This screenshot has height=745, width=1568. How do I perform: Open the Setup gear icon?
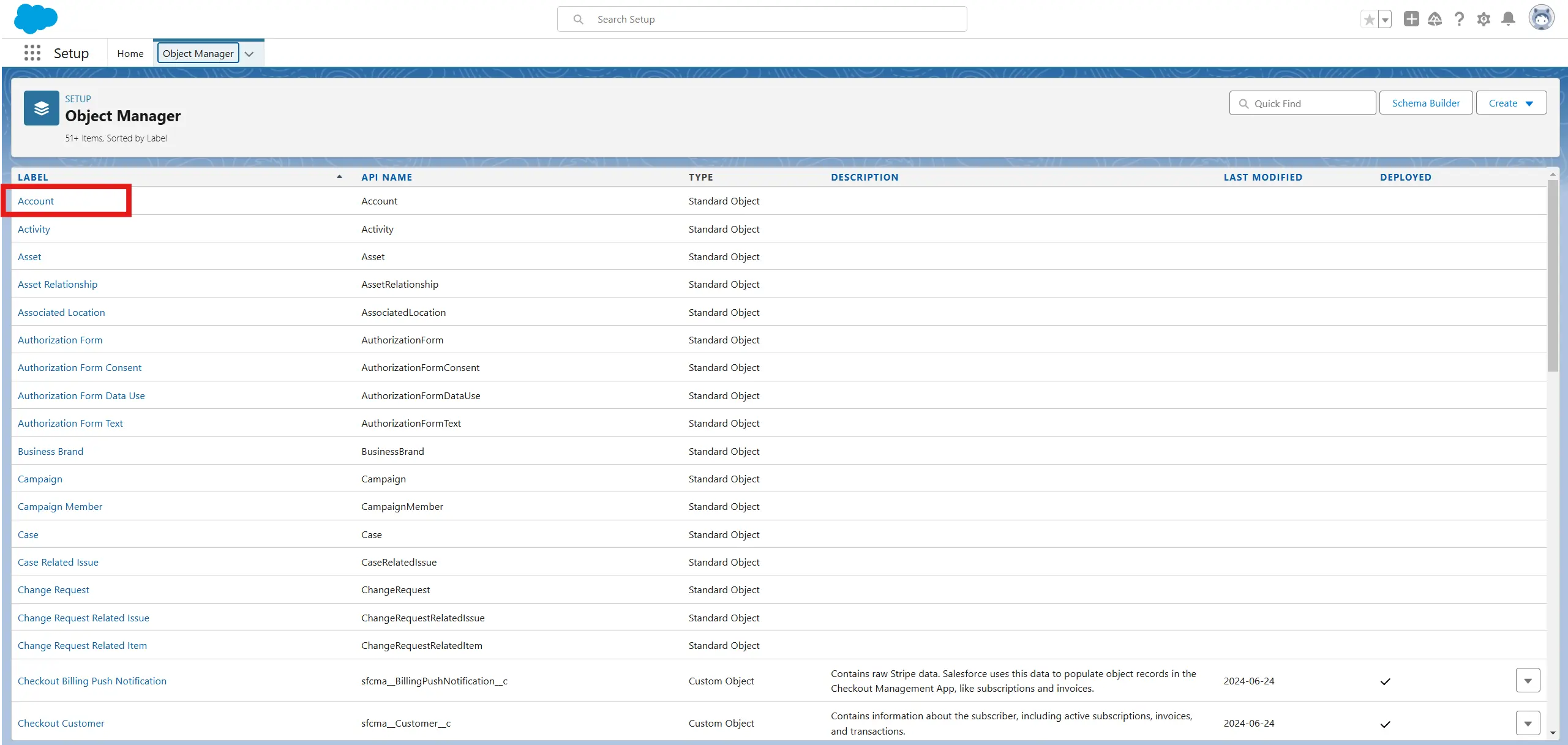coord(1484,19)
